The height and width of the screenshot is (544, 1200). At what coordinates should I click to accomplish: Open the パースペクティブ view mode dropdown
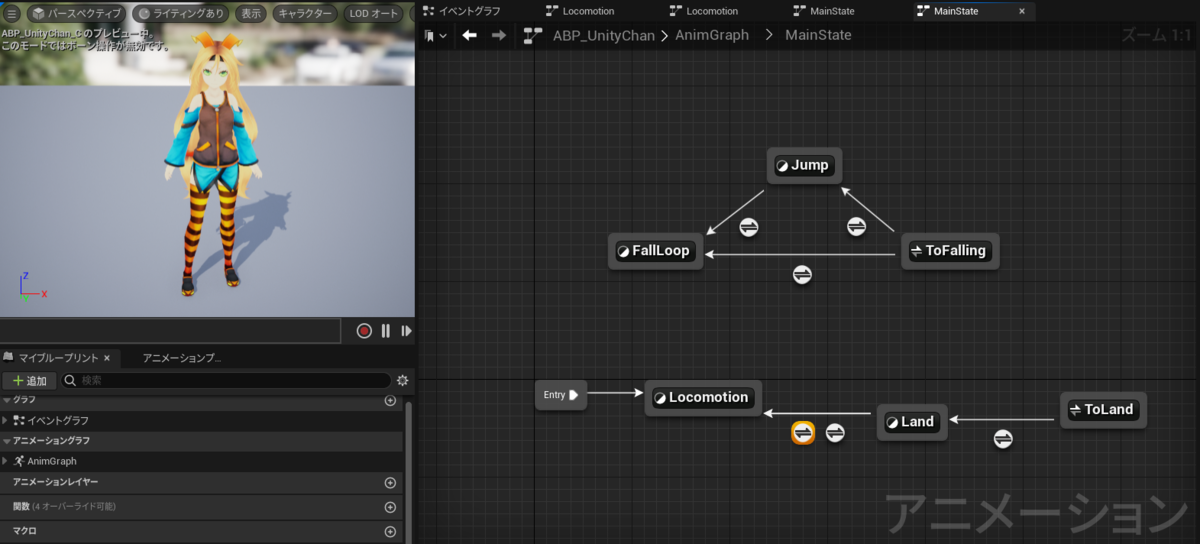tap(76, 14)
